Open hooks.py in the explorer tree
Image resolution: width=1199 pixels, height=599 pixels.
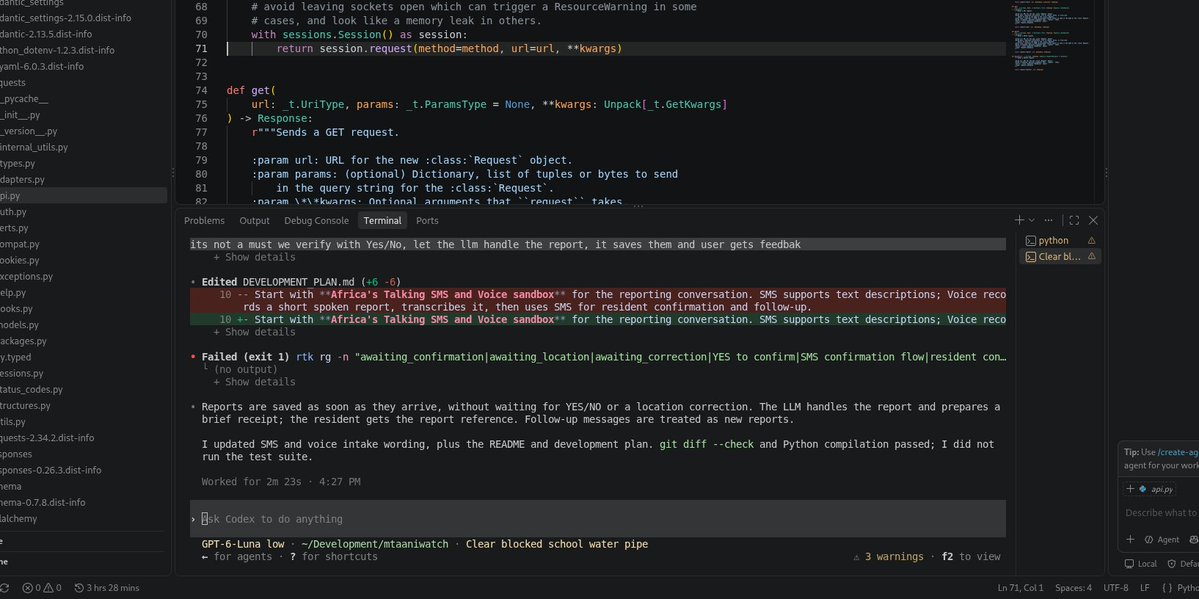pos(17,309)
